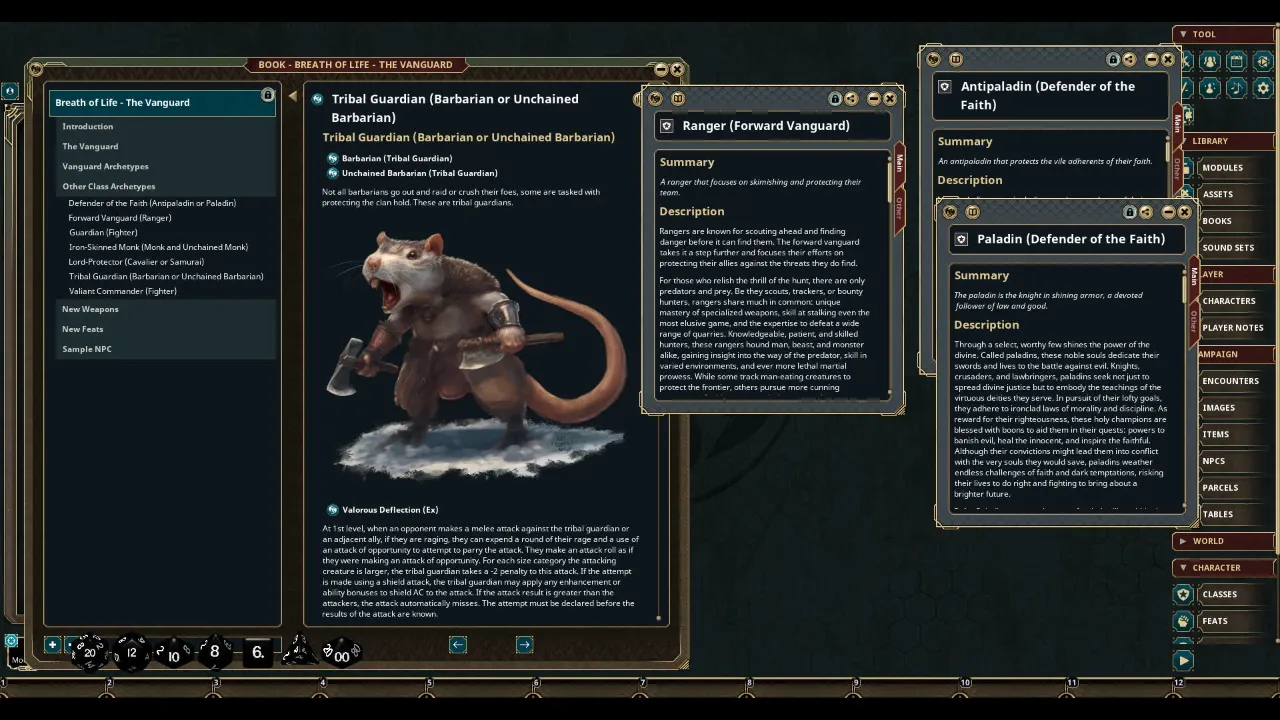Screen dimensions: 1280x720
Task: Open the two-people users tool icon
Action: [x=1210, y=61]
